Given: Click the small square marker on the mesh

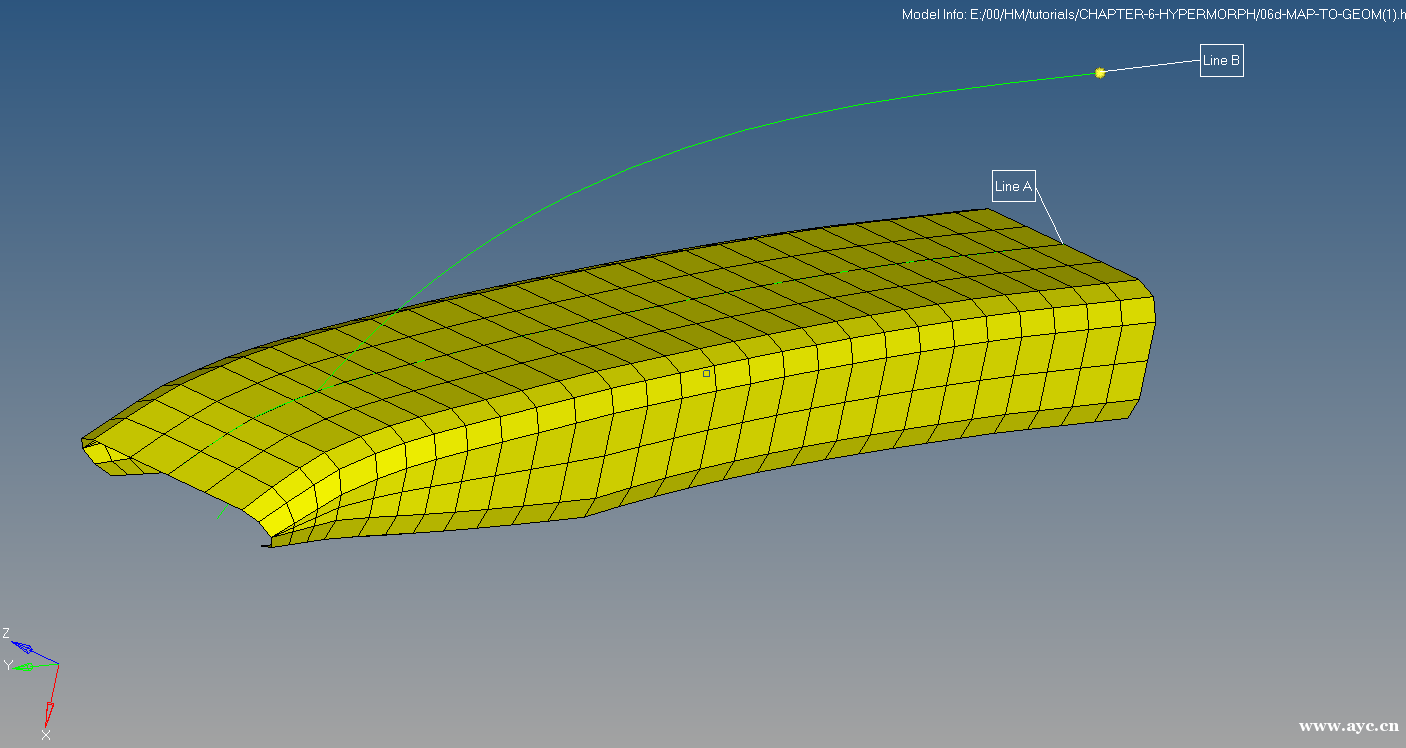Looking at the screenshot, I should [706, 373].
